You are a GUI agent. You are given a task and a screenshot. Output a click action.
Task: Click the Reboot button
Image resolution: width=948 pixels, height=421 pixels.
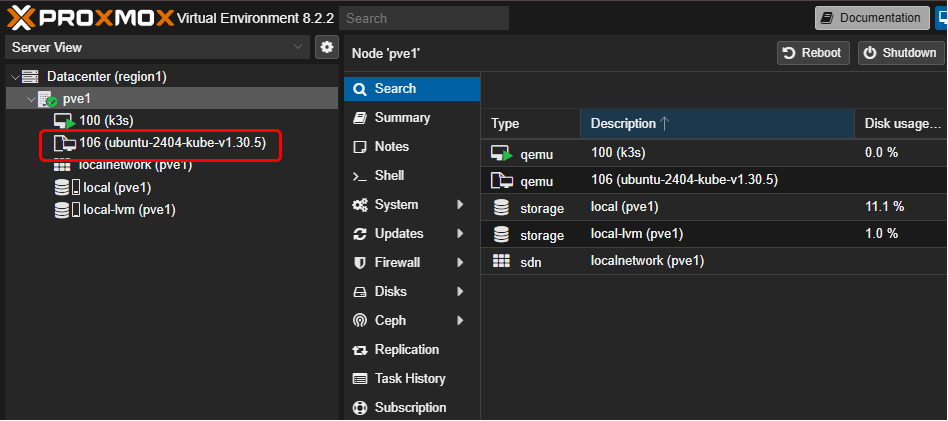[813, 53]
